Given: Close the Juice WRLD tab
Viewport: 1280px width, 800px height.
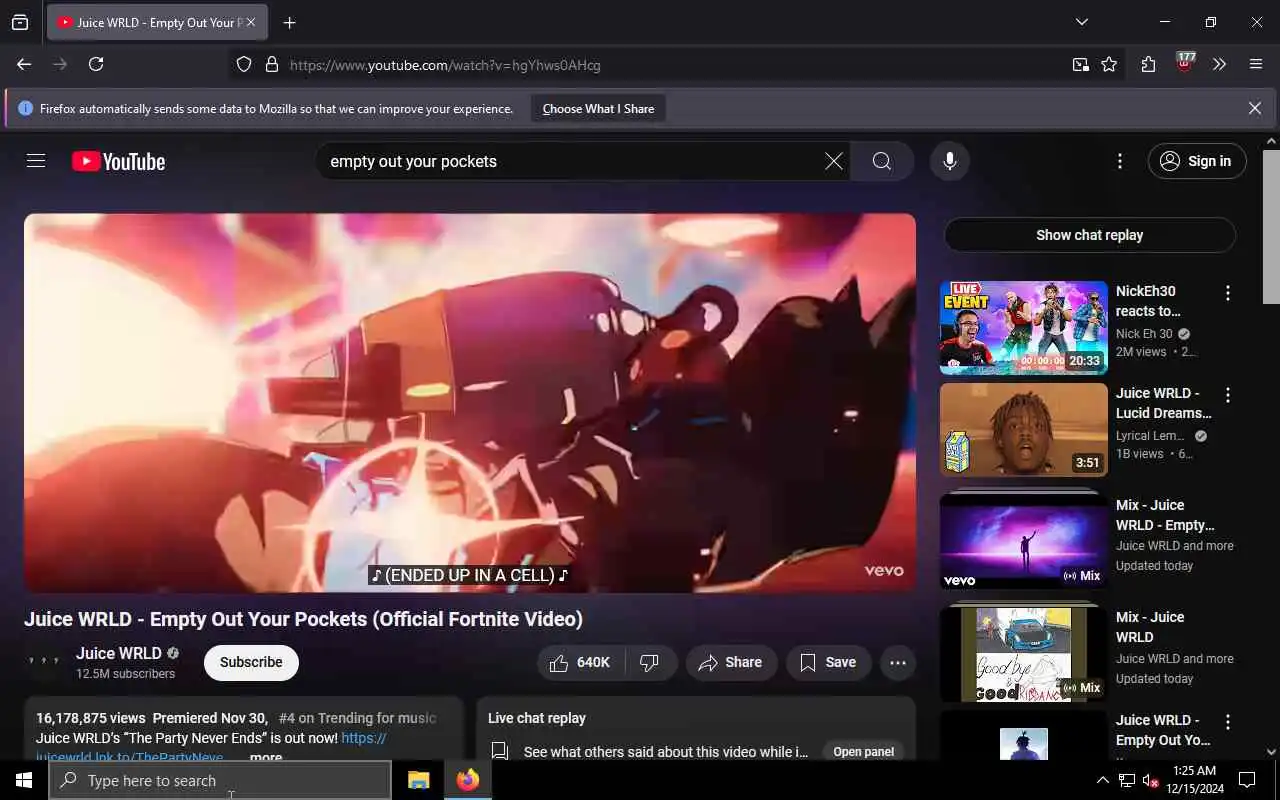Looking at the screenshot, I should [x=251, y=22].
